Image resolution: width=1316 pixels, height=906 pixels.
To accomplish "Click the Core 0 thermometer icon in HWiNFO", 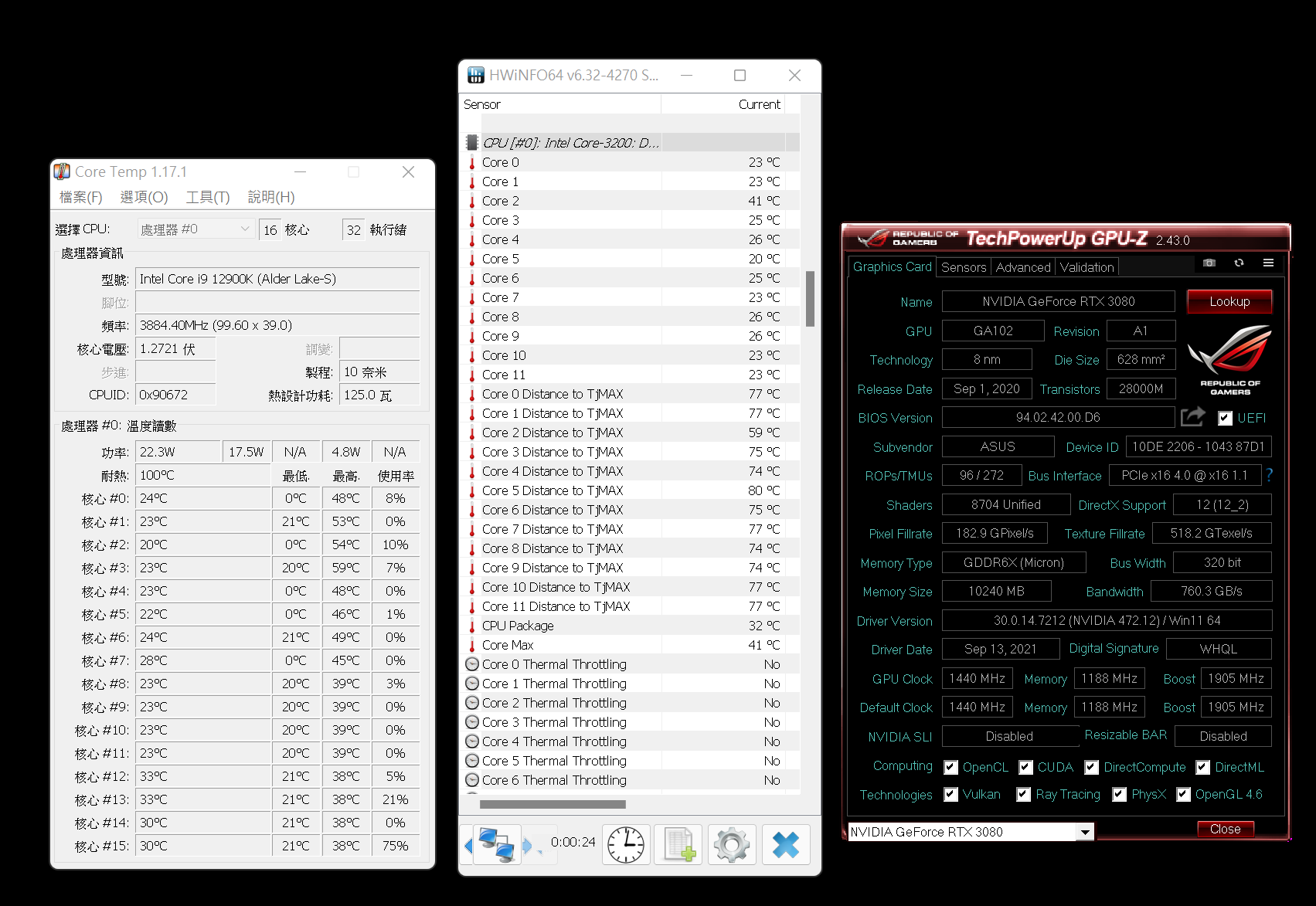I will [472, 162].
